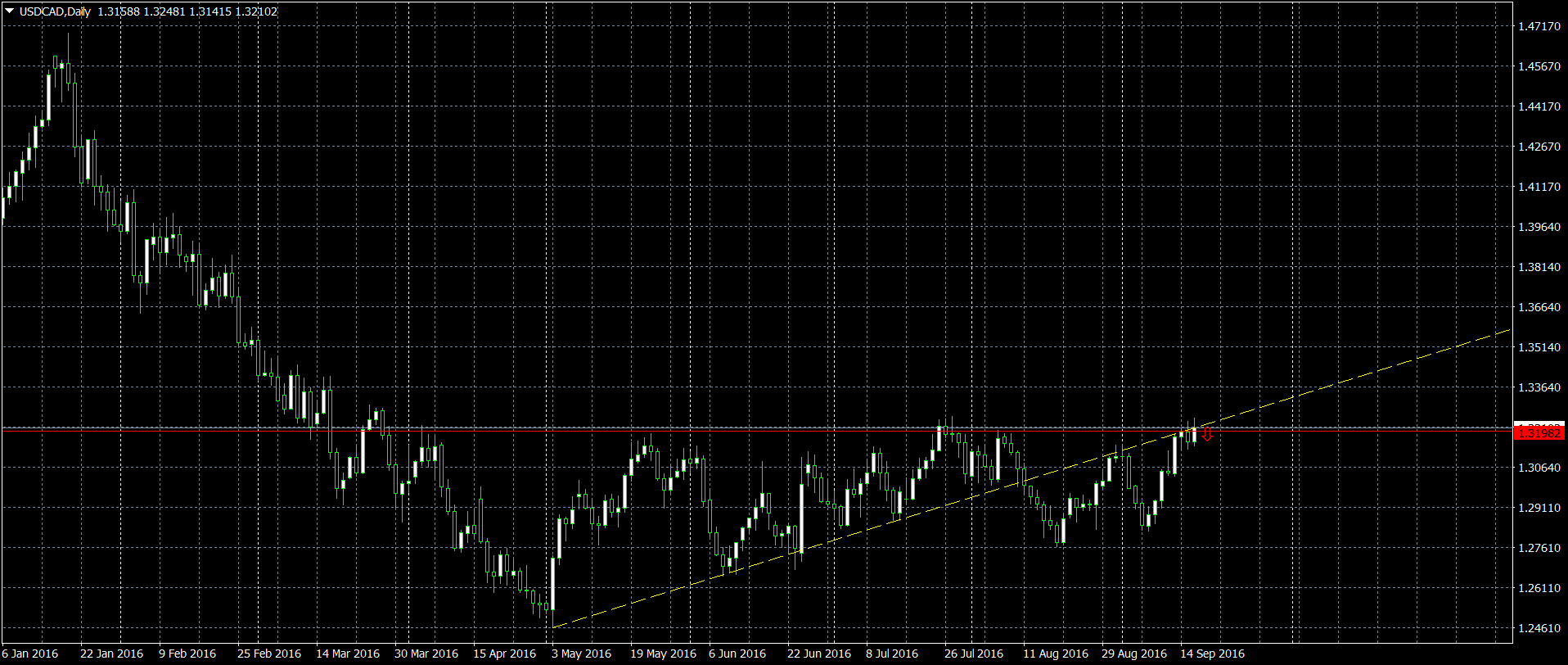Click the 1.39640 price scale label
1568x665 pixels.
(x=1539, y=227)
